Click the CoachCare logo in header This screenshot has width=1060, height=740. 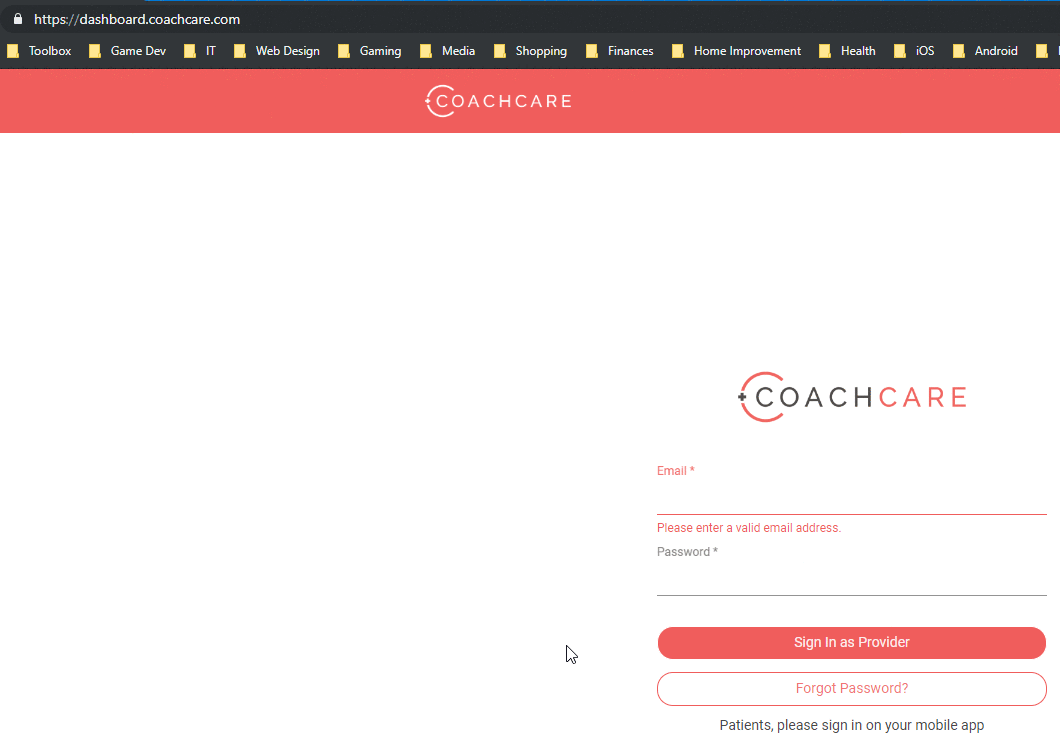pos(498,101)
